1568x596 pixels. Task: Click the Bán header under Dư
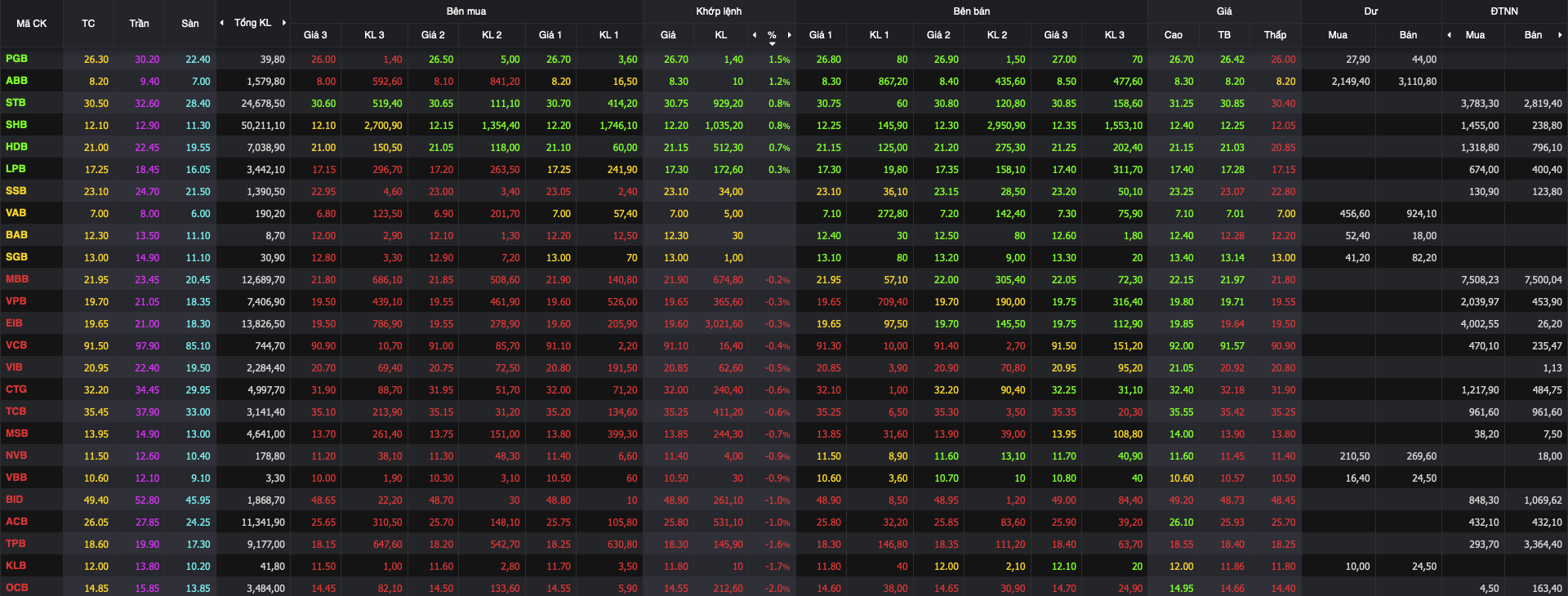tap(1409, 35)
